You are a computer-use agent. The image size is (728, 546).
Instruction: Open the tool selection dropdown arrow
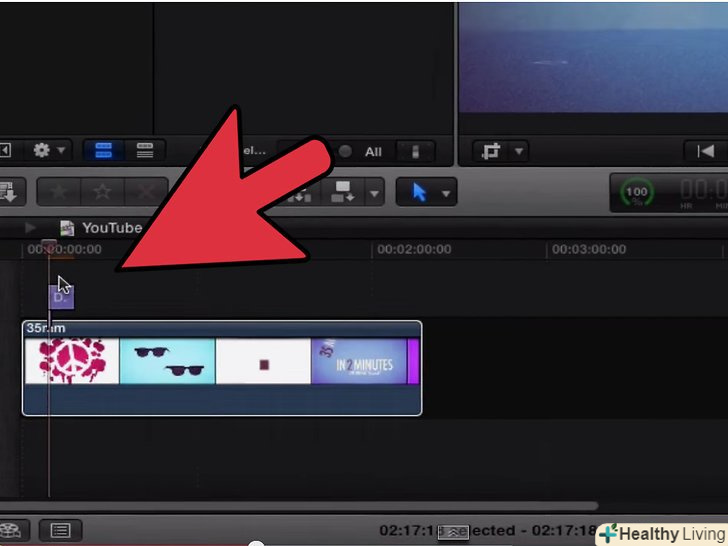[446, 193]
